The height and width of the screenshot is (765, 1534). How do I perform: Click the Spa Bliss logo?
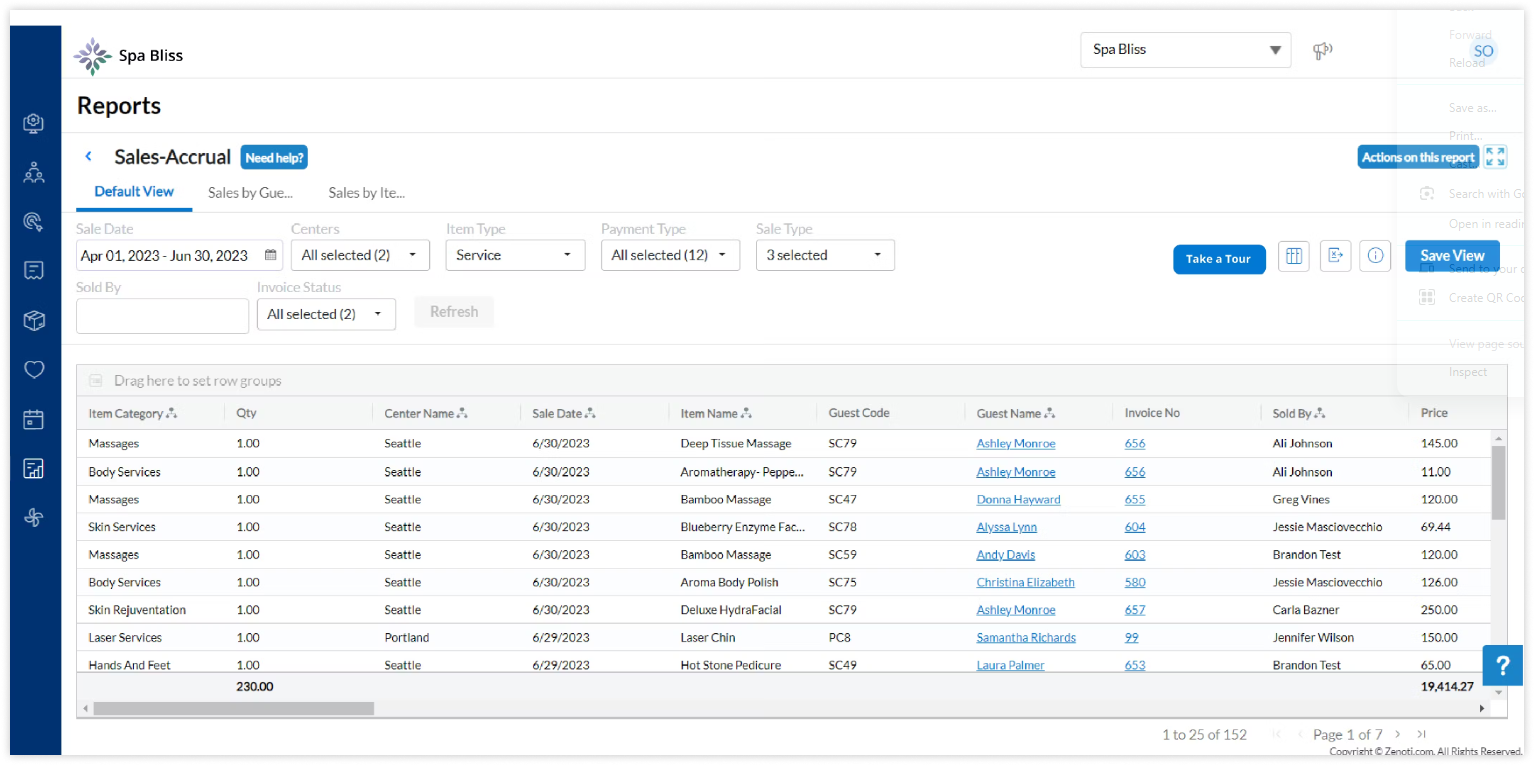click(128, 56)
